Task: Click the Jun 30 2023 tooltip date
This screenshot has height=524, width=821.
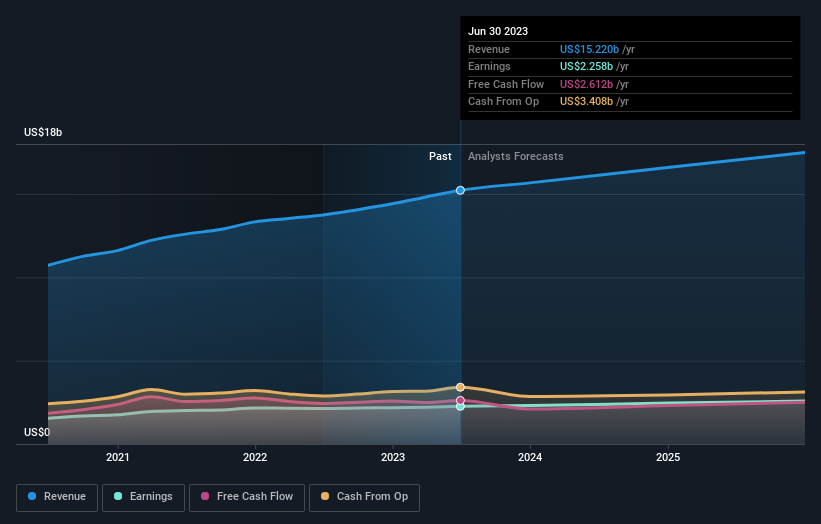Action: (x=498, y=31)
